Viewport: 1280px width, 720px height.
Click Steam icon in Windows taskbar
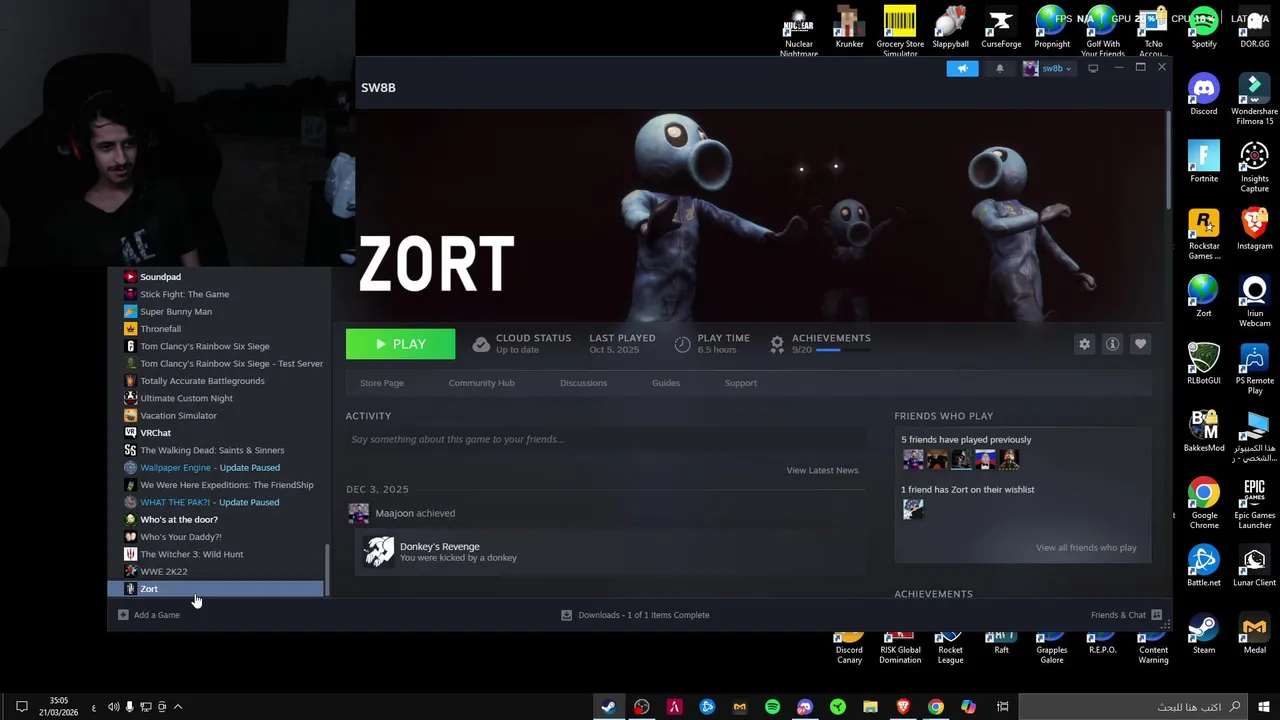click(x=607, y=707)
